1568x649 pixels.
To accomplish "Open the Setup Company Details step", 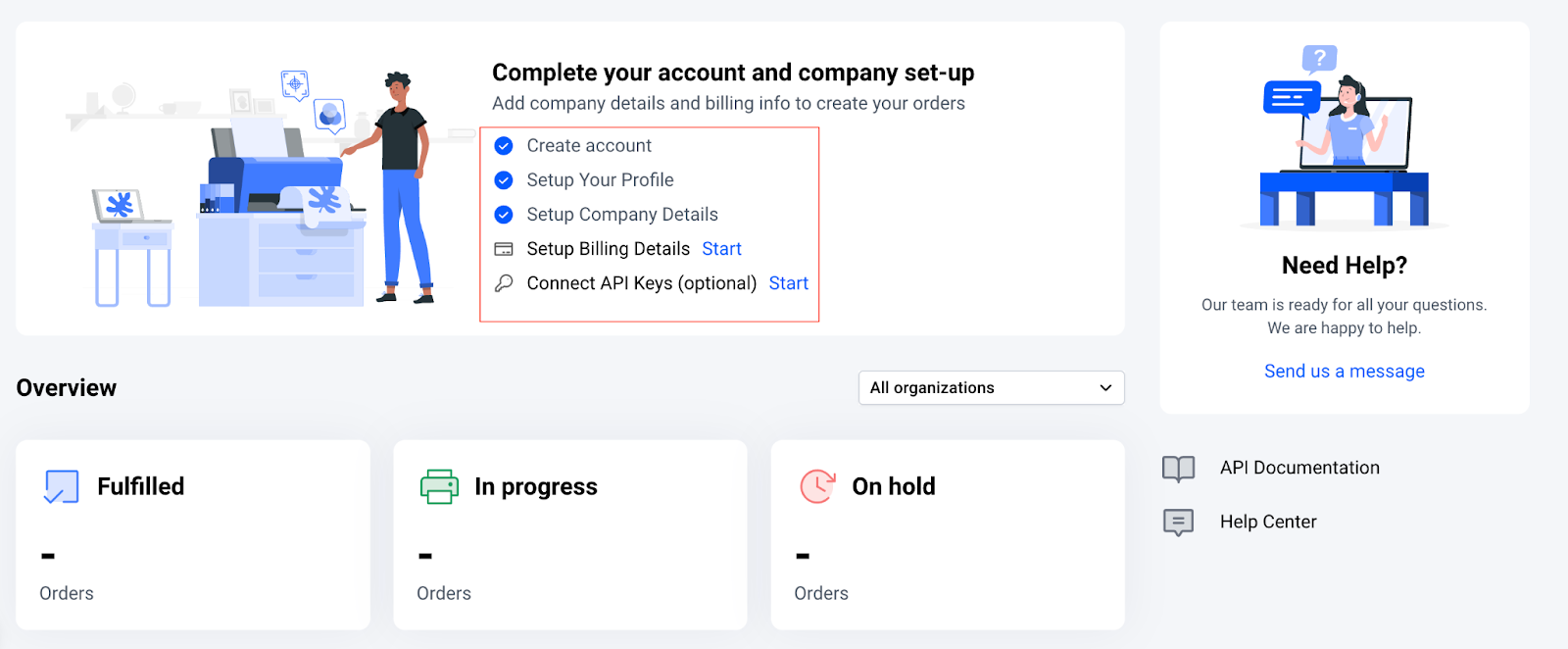I will click(x=622, y=215).
